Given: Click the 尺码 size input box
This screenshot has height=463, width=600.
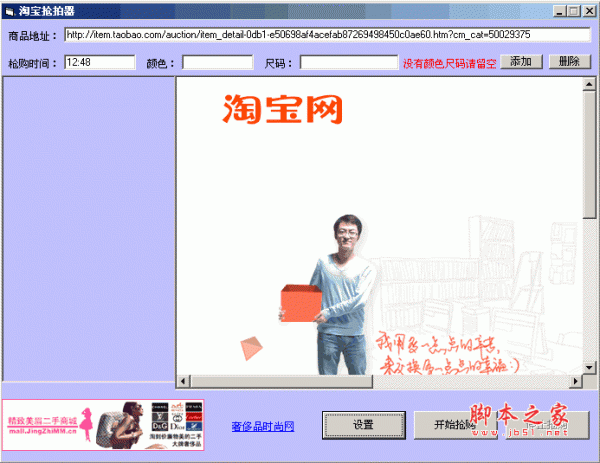Looking at the screenshot, I should [349, 62].
